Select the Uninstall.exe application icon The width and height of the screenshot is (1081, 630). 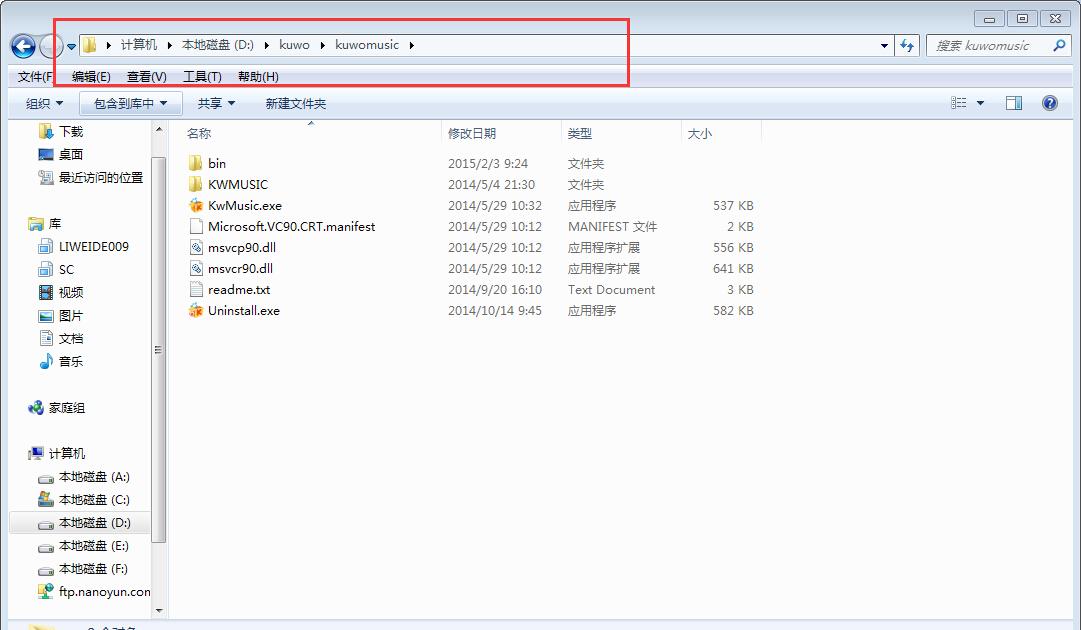tap(196, 310)
